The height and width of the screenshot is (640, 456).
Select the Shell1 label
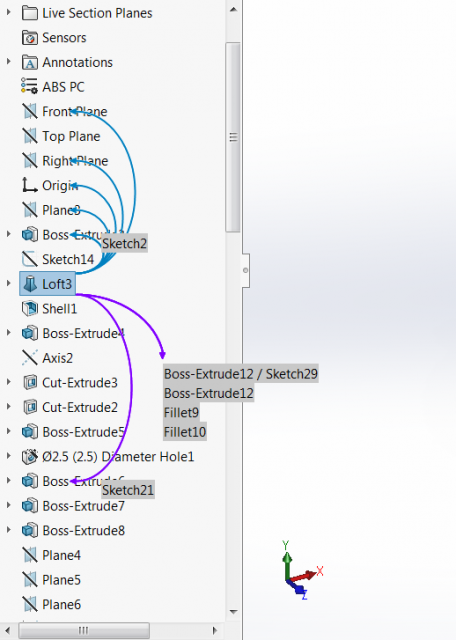coord(59,309)
